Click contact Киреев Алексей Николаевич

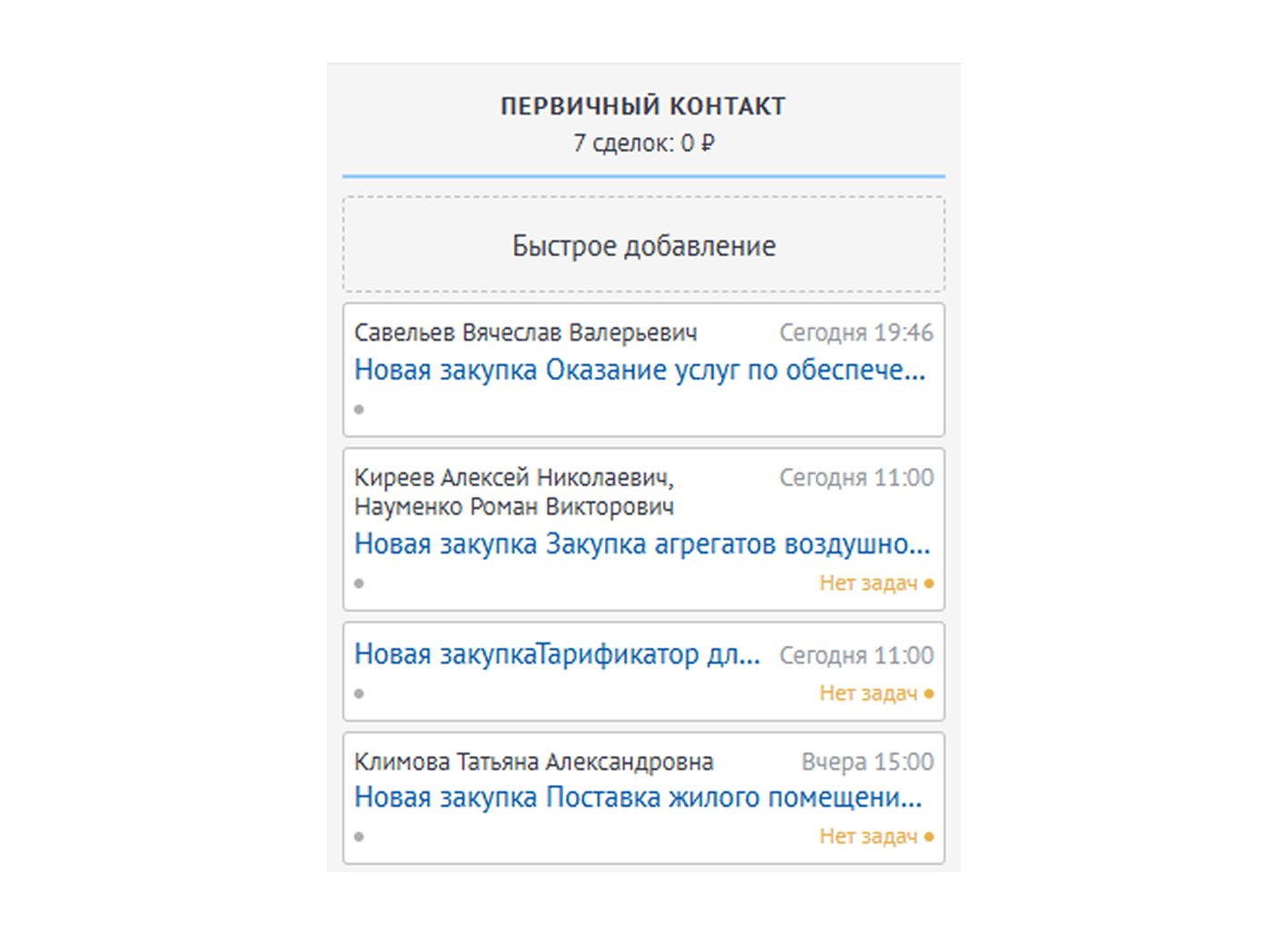click(x=513, y=477)
